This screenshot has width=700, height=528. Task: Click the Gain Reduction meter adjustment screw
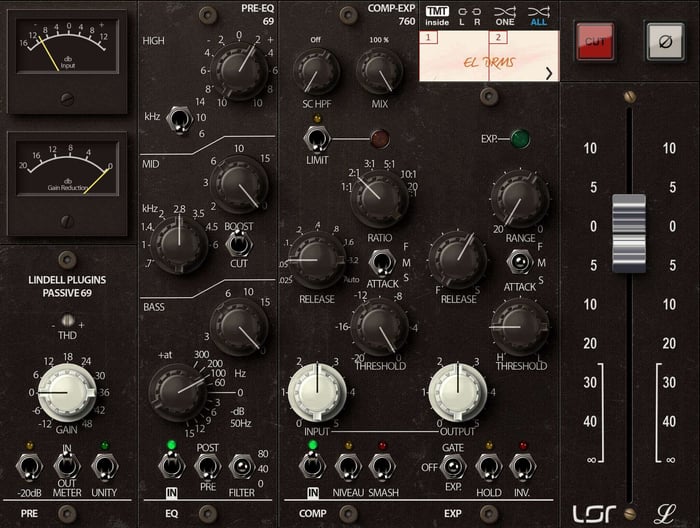[67, 220]
